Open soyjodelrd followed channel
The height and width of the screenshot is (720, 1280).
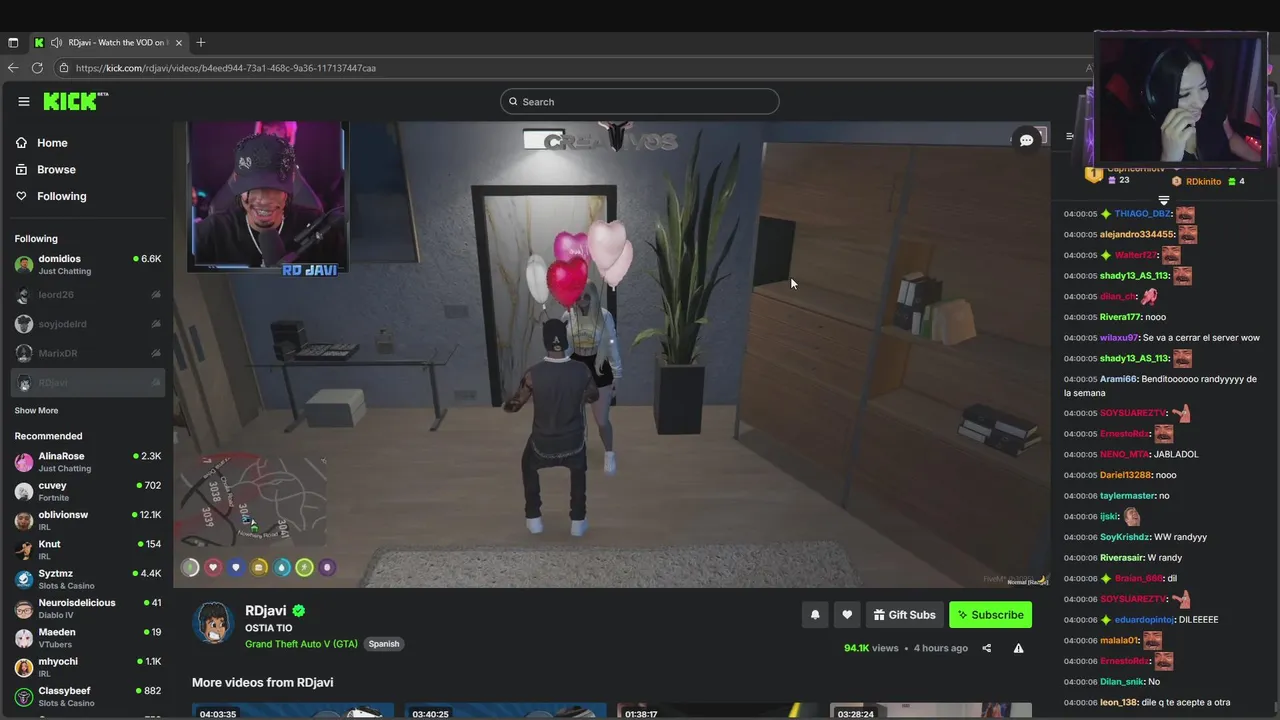pyautogui.click(x=88, y=324)
